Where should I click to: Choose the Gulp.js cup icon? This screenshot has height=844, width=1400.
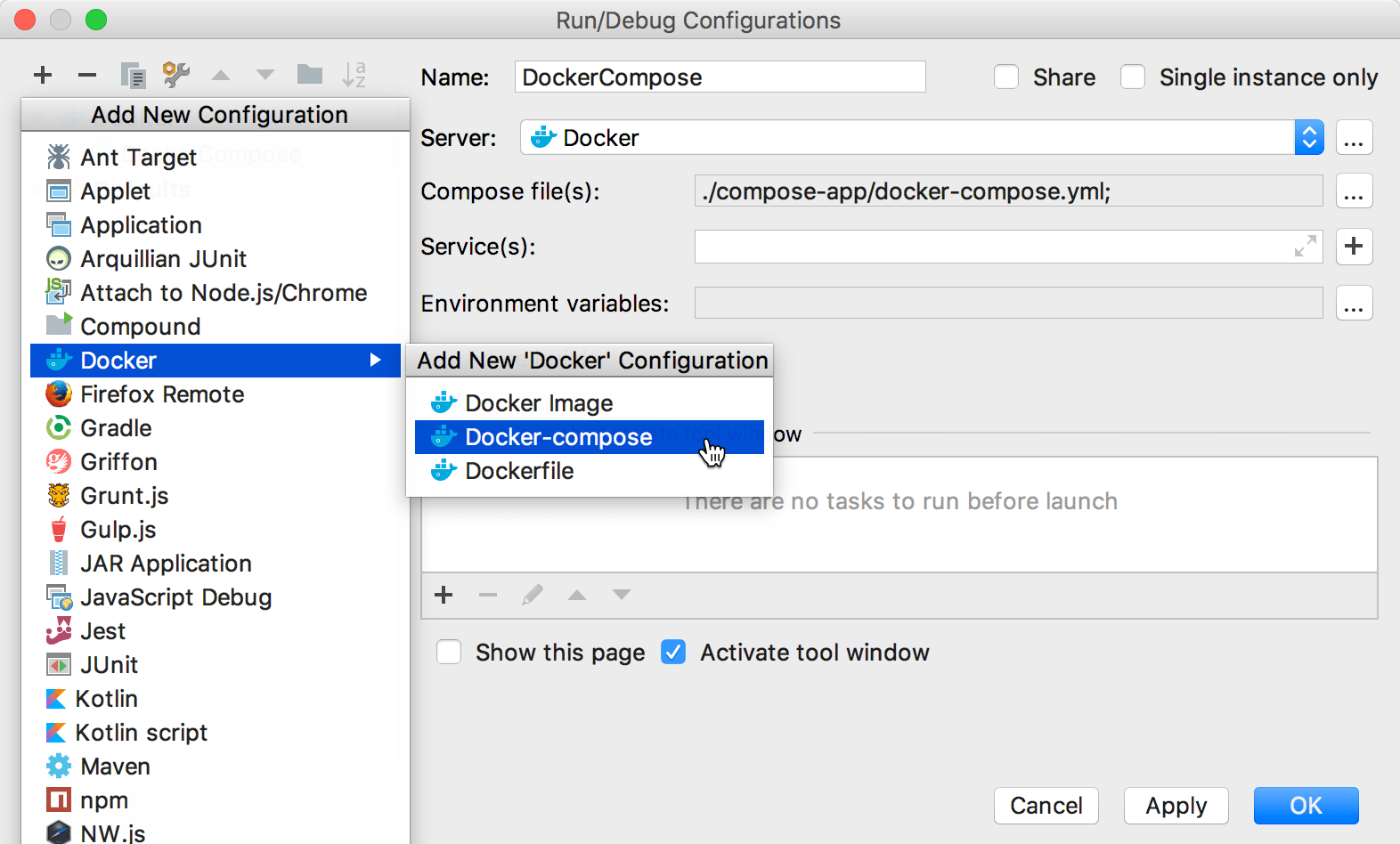(58, 529)
